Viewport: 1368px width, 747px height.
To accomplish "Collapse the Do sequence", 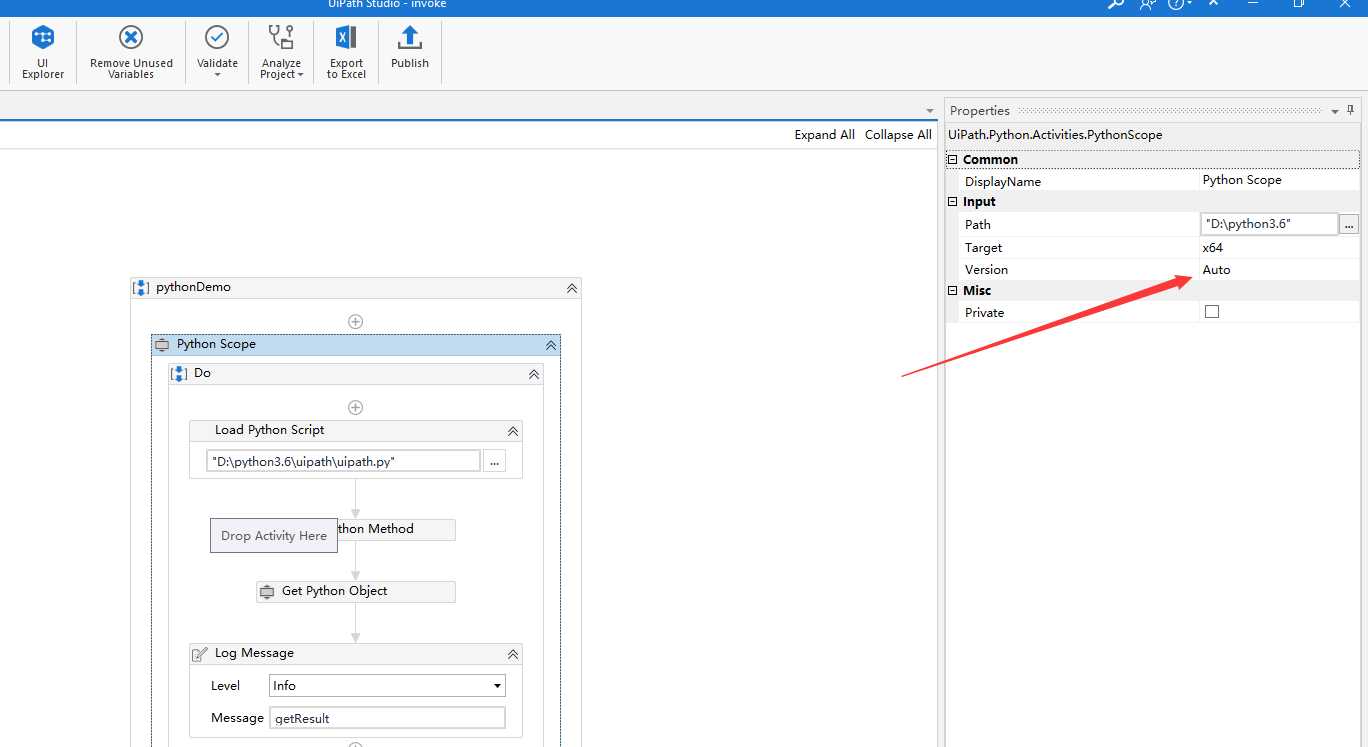I will [534, 374].
